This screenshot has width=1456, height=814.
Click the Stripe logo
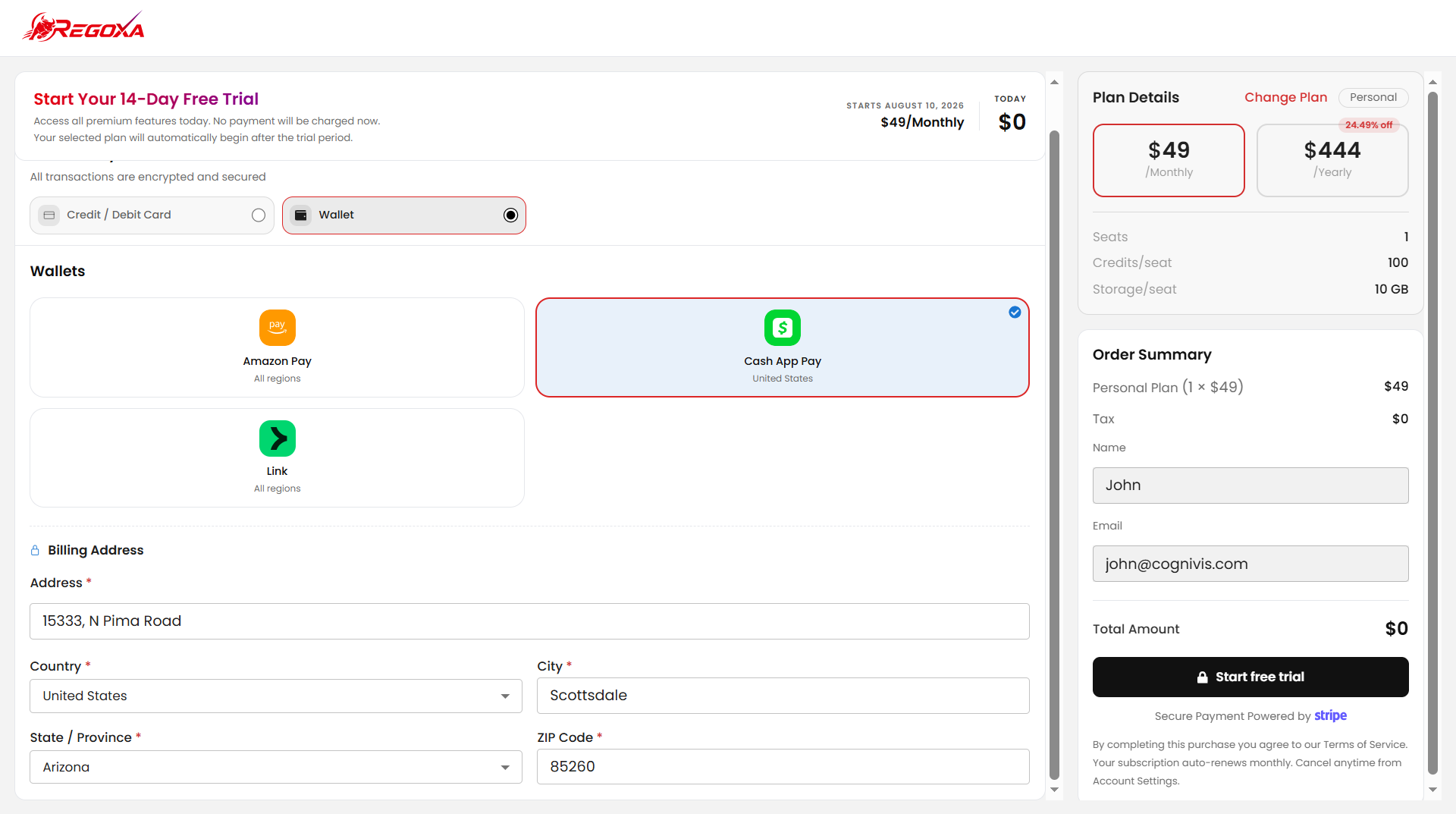1330,715
